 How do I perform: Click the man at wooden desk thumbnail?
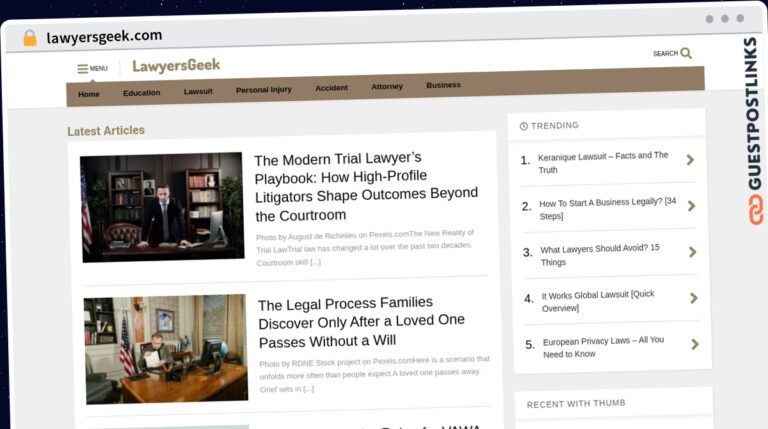click(166, 349)
